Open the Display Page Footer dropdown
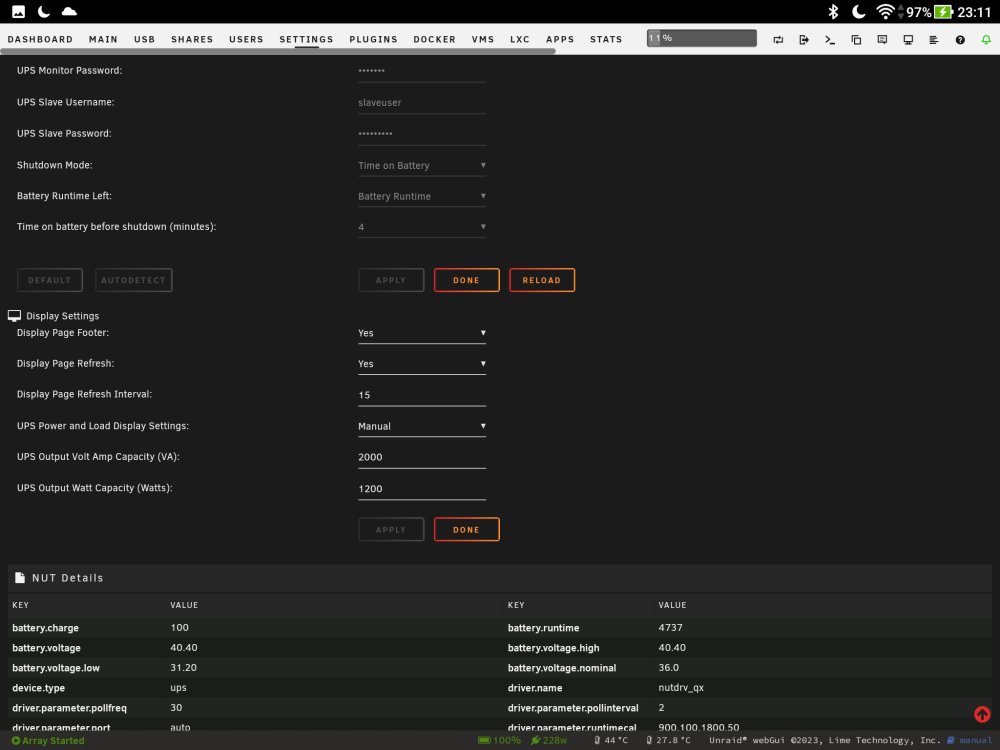This screenshot has width=1000, height=750. pos(422,333)
